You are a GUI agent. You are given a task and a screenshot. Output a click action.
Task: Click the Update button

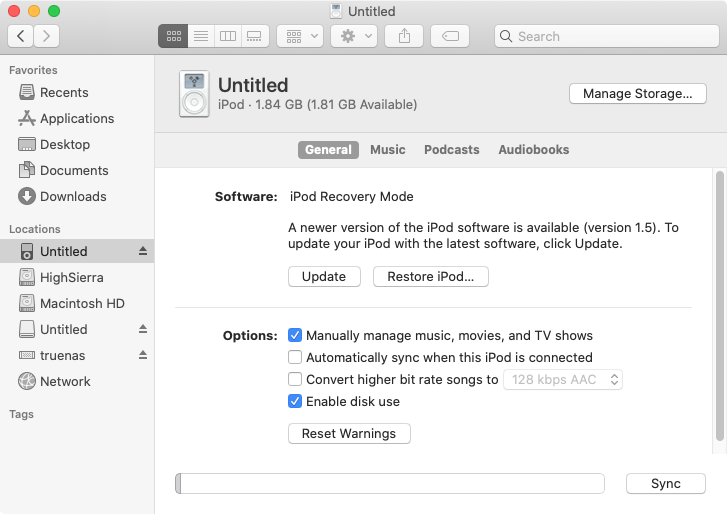(x=324, y=277)
